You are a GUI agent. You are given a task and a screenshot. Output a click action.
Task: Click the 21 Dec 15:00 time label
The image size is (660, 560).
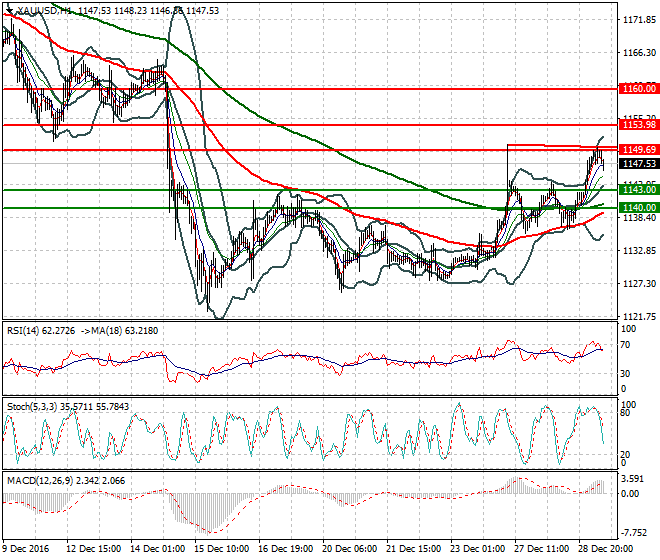tap(414, 549)
